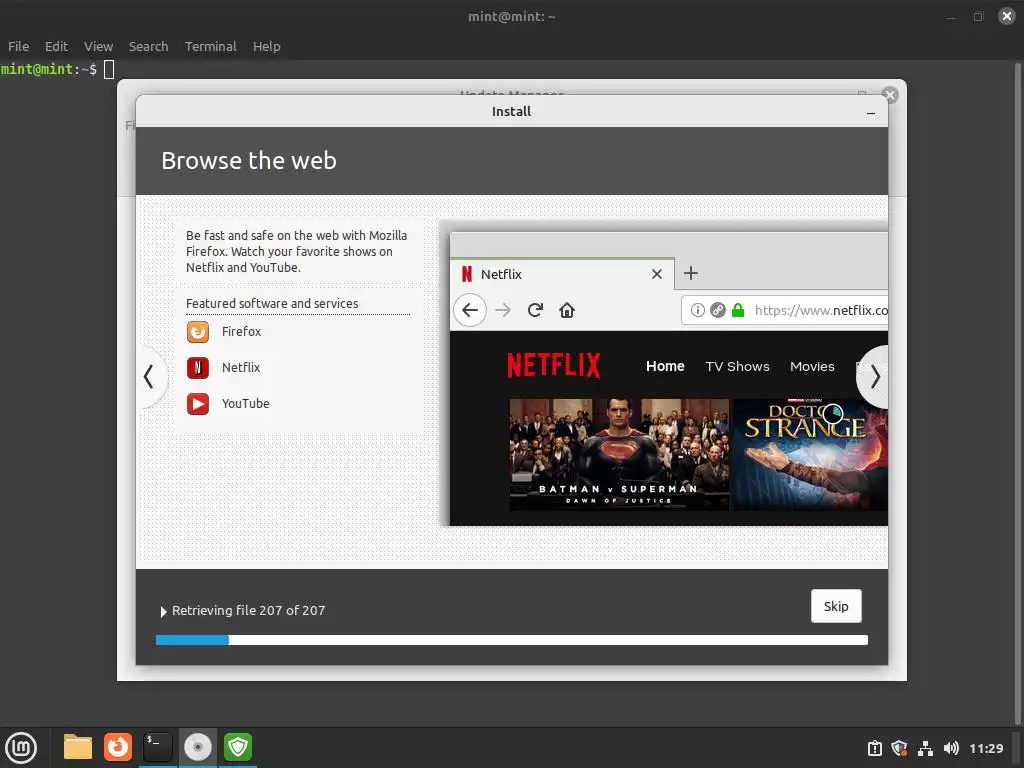Click the Browse the web heading
This screenshot has height=768, width=1024.
(249, 161)
